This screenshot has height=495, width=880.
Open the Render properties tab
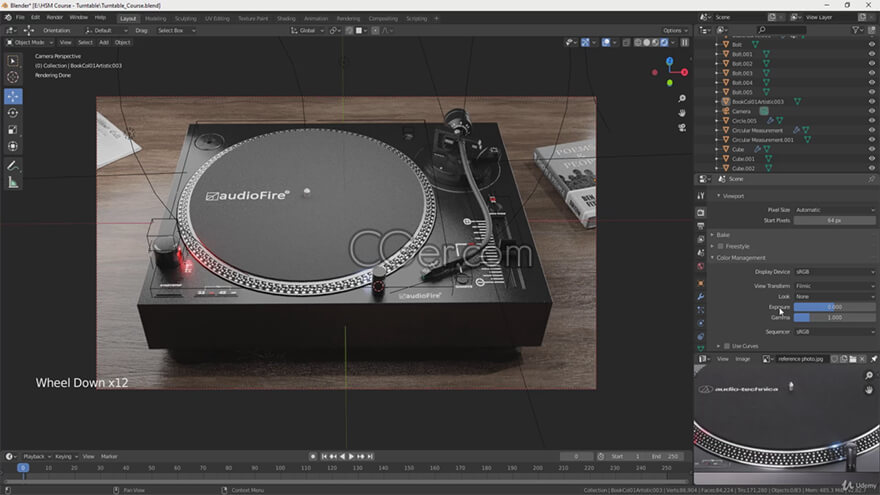(x=700, y=213)
